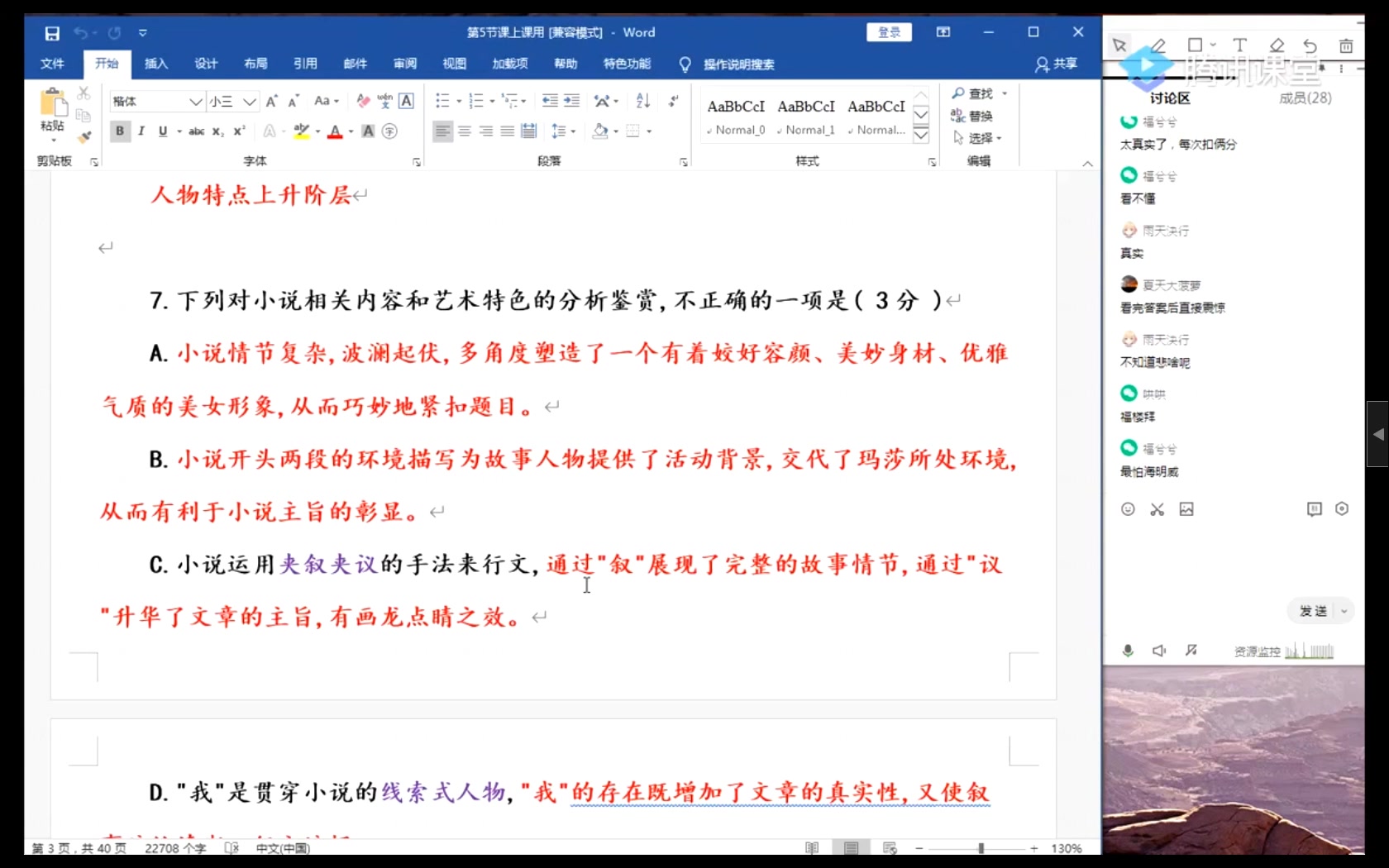Screen dimensions: 1389x868
Task: Click the zoom slider in status bar
Action: click(x=981, y=848)
